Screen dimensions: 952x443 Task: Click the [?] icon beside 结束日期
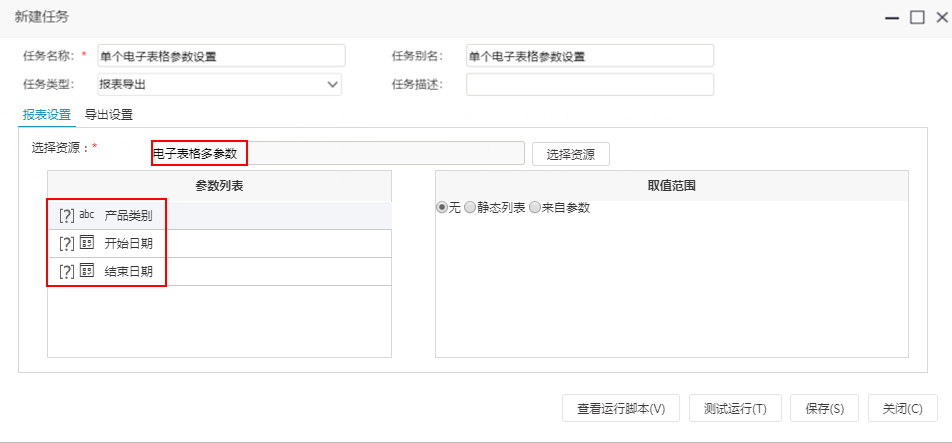coord(66,271)
